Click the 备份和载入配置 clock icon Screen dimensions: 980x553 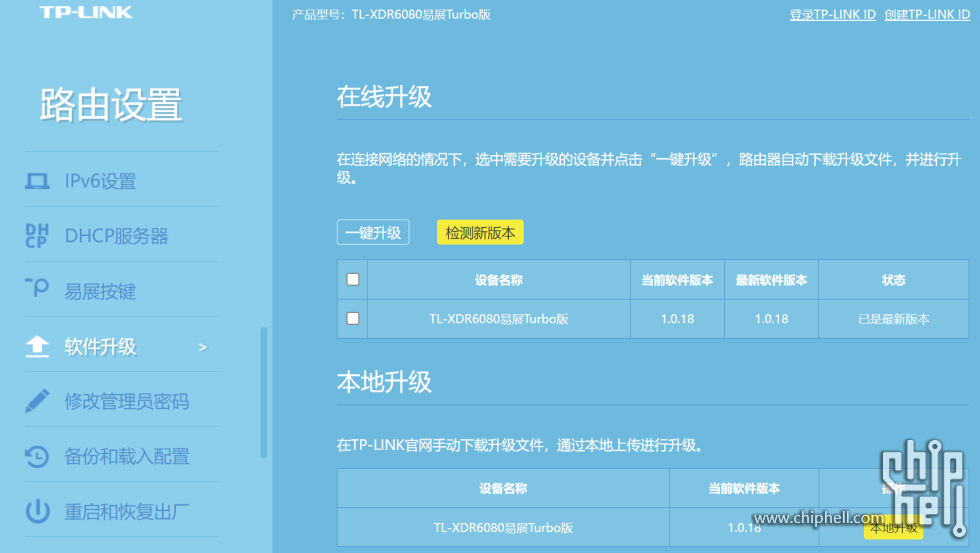[x=37, y=457]
